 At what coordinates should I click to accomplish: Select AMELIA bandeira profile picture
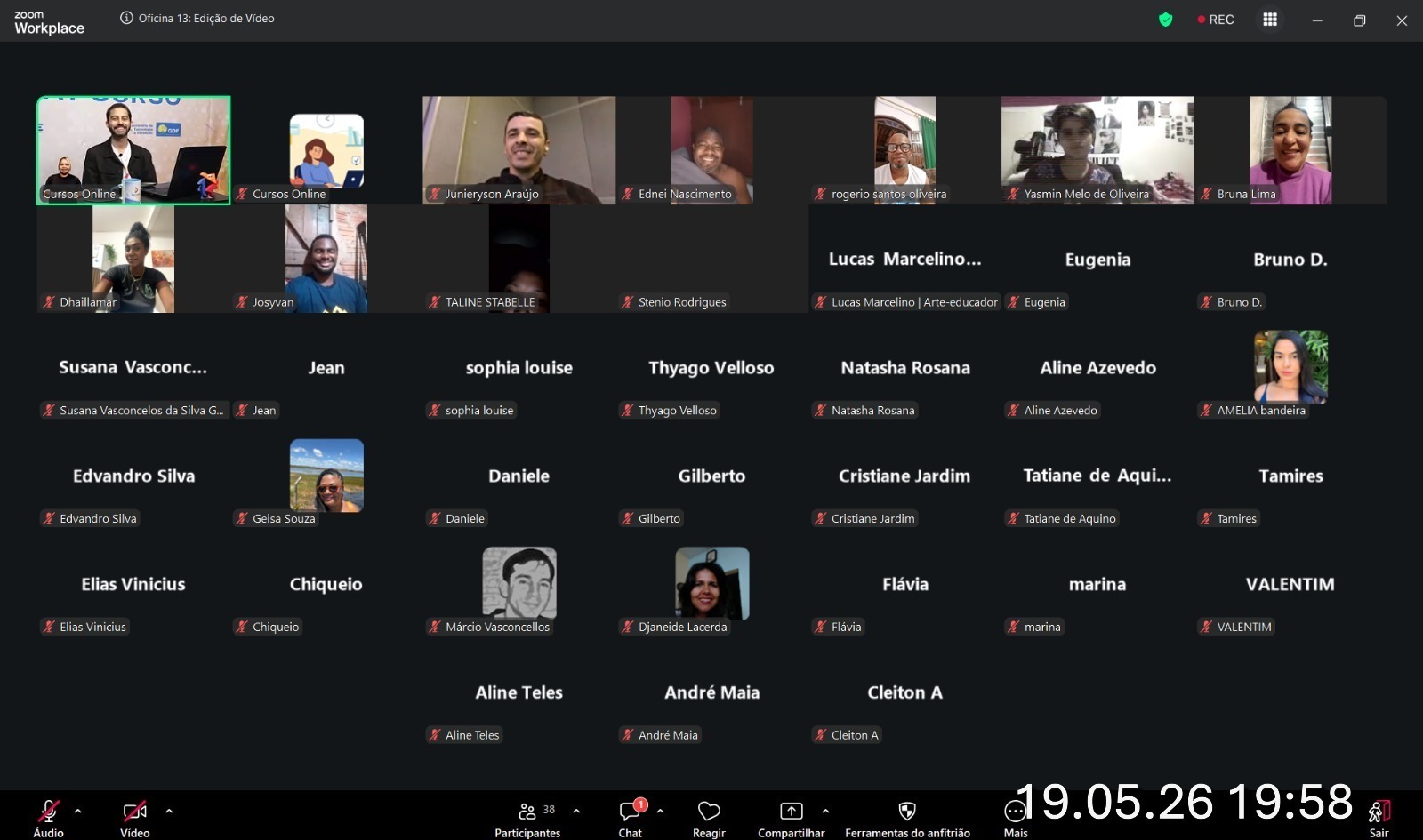(1290, 367)
